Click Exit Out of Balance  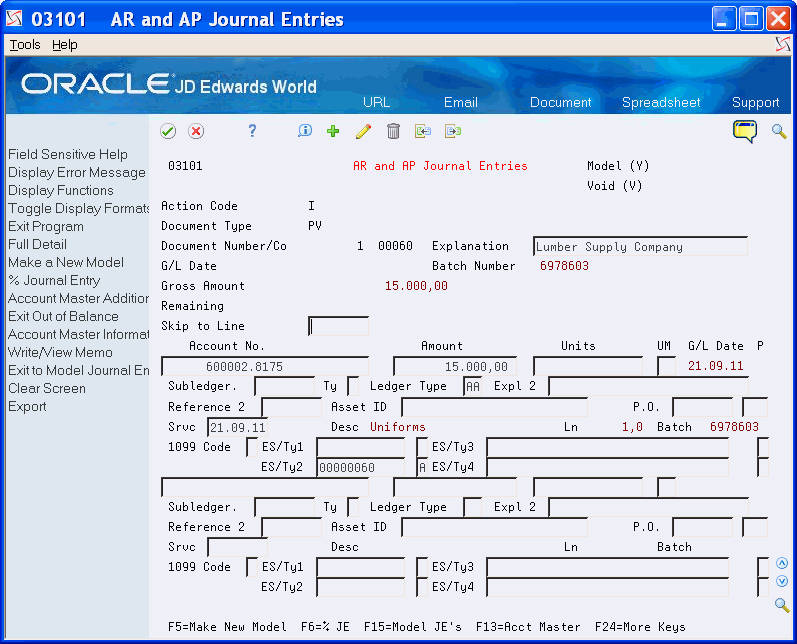[x=63, y=316]
